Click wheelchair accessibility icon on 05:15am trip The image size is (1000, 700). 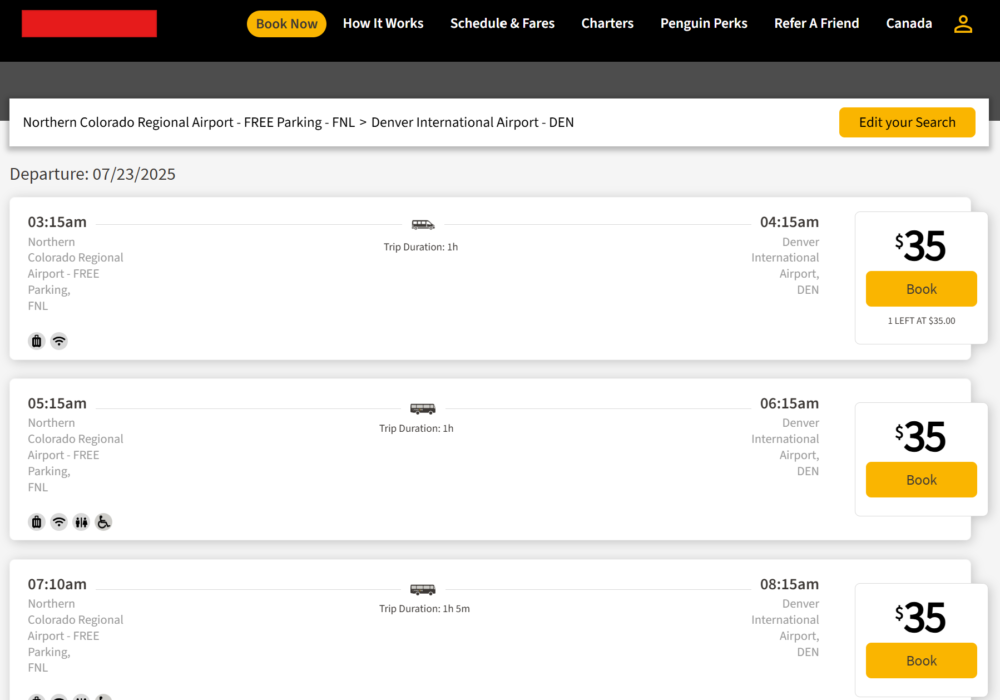pyautogui.click(x=104, y=522)
